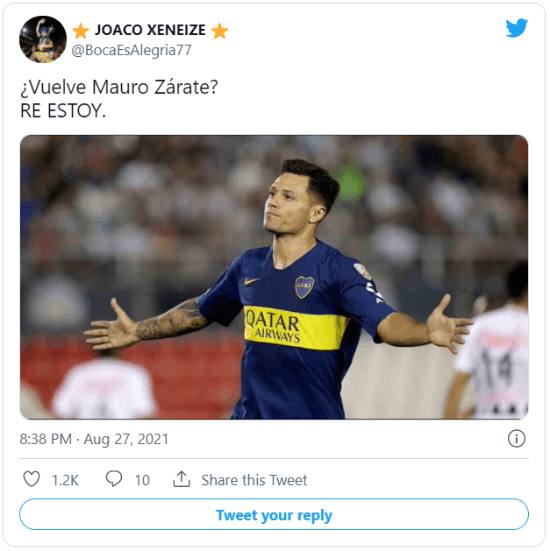Open the tweet info circle icon
The height and width of the screenshot is (551, 550).
(517, 439)
